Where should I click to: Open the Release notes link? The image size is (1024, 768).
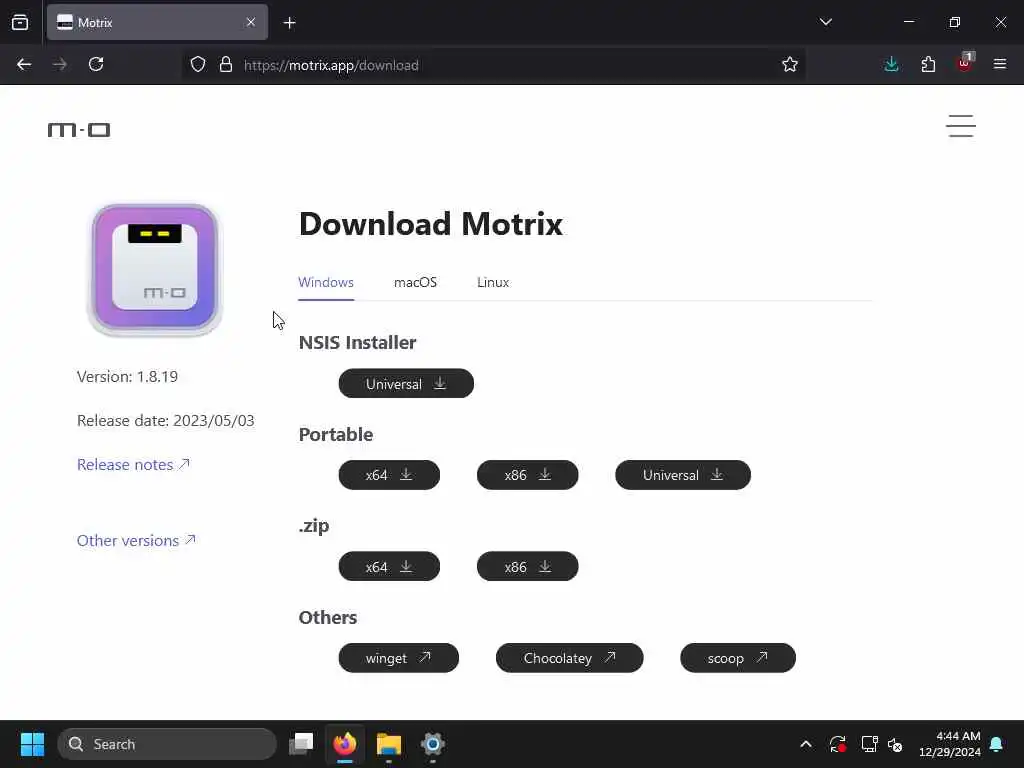pyautogui.click(x=133, y=464)
